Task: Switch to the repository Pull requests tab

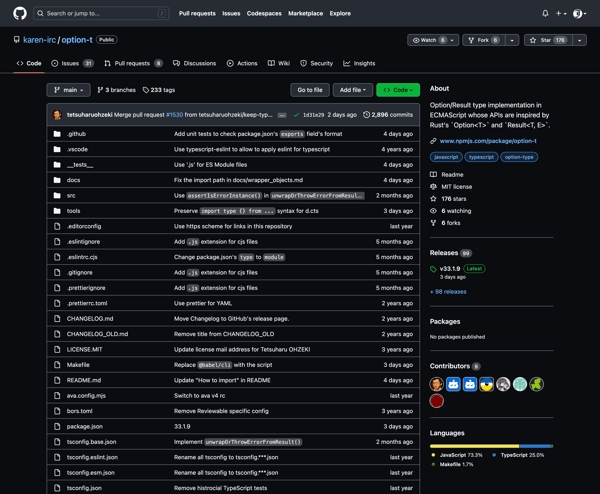Action: 133,63
